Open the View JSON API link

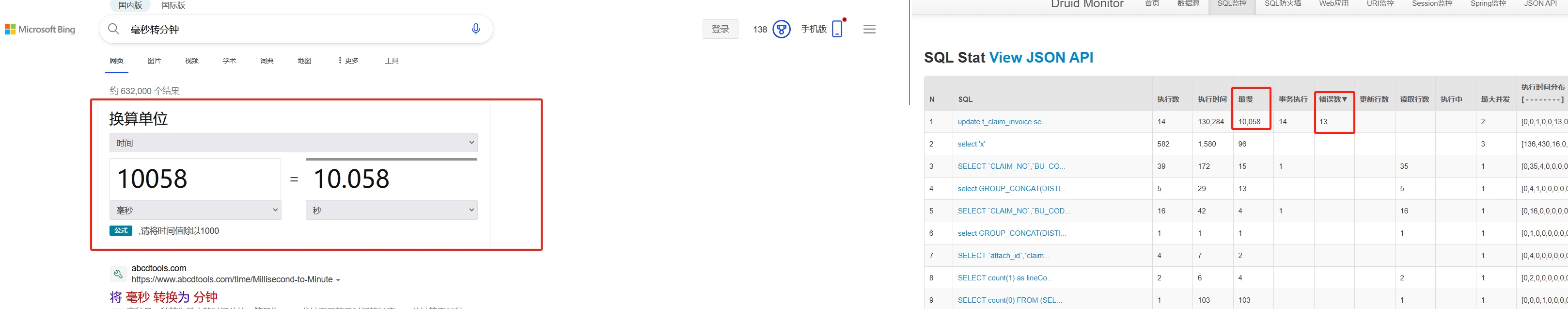click(x=1041, y=58)
